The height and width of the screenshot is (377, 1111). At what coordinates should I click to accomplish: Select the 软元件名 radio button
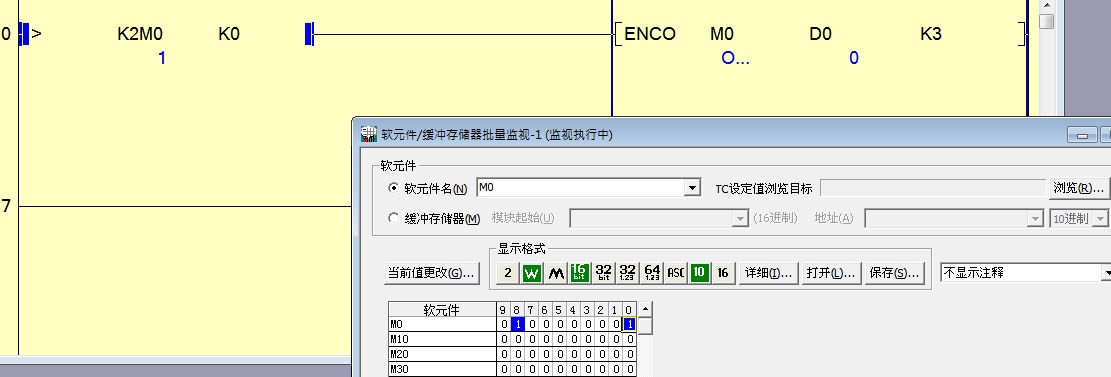coord(393,188)
